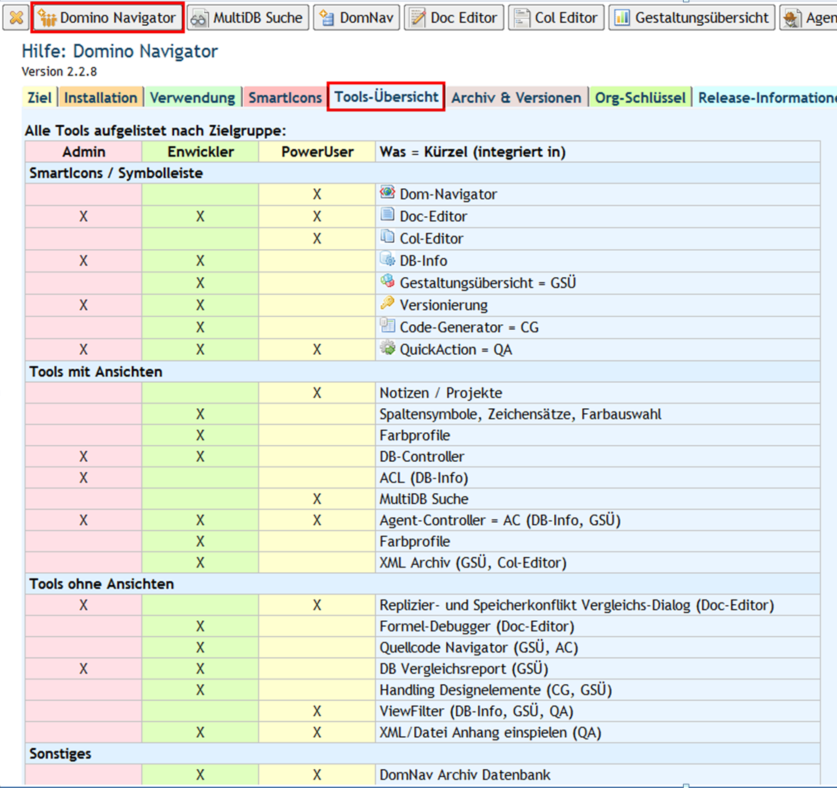
Task: Launch MultiDB Suche from the toolbar
Action: click(248, 18)
